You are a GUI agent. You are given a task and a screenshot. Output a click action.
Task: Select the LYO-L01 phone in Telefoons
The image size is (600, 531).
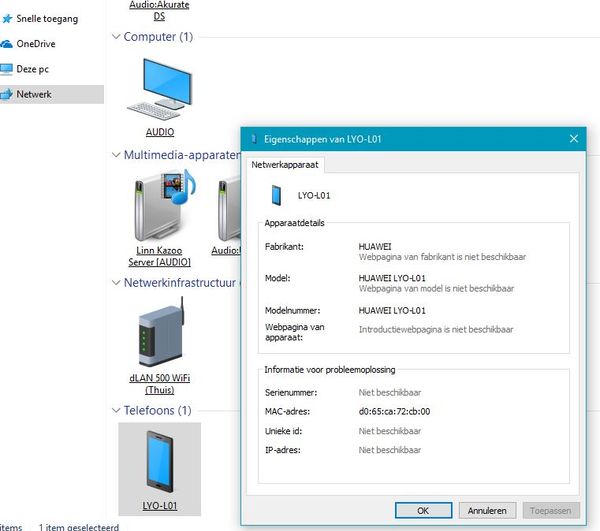click(160, 460)
